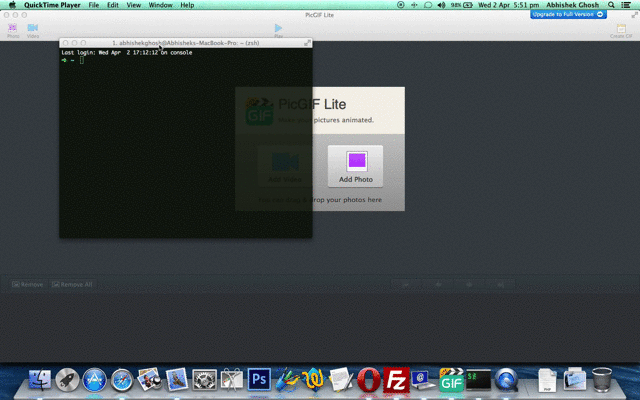Open the documents stack folder in Dock
The width and height of the screenshot is (640, 400).
(x=574, y=379)
